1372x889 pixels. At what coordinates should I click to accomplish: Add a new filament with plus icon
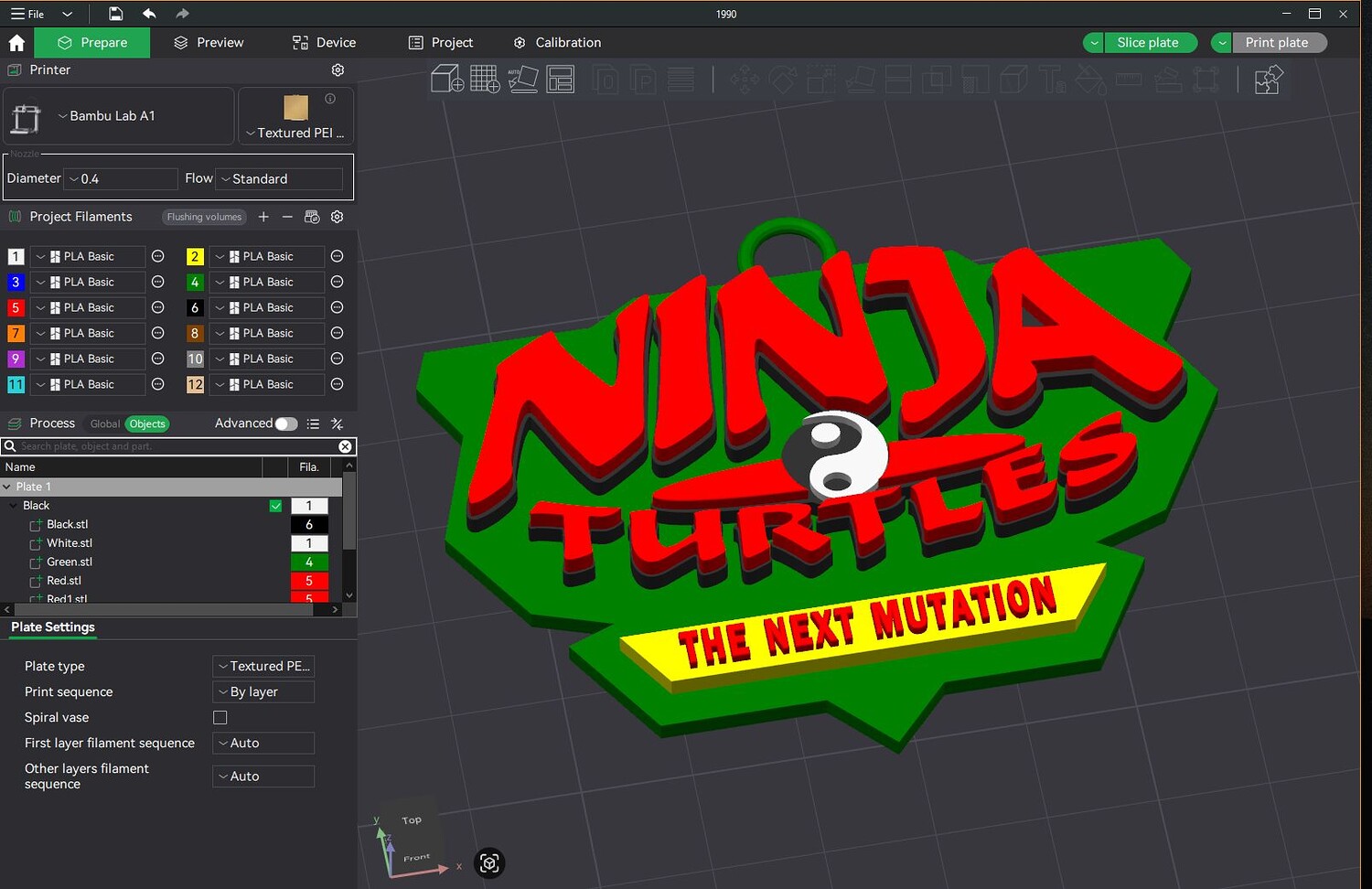click(263, 217)
